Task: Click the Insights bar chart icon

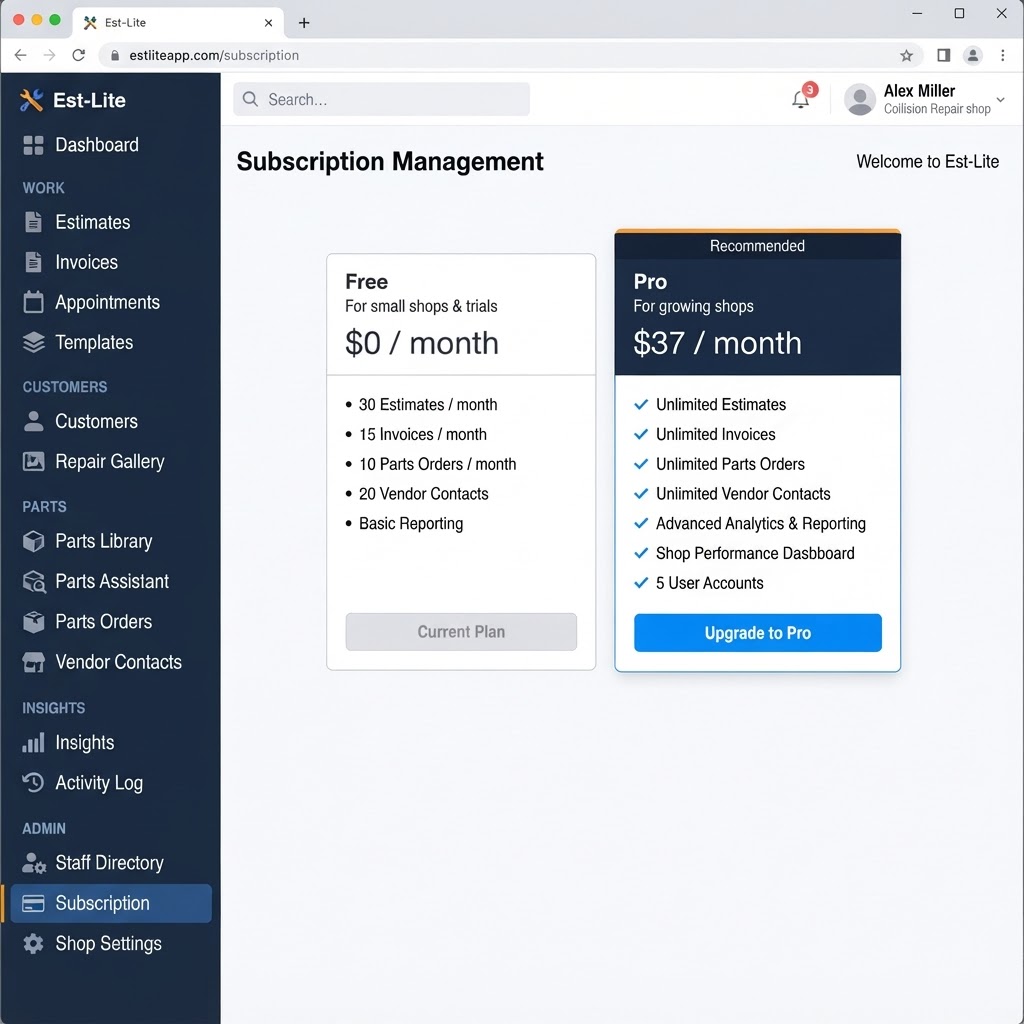Action: (x=33, y=743)
